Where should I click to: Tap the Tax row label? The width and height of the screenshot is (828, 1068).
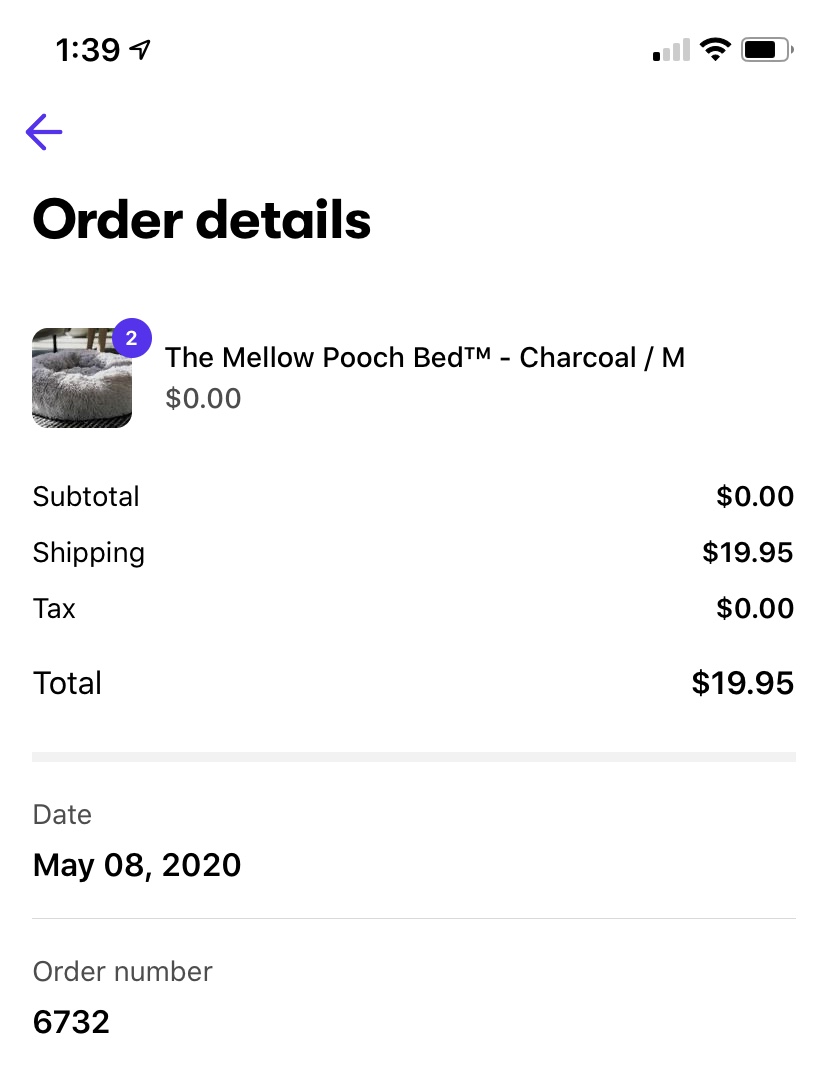[54, 609]
